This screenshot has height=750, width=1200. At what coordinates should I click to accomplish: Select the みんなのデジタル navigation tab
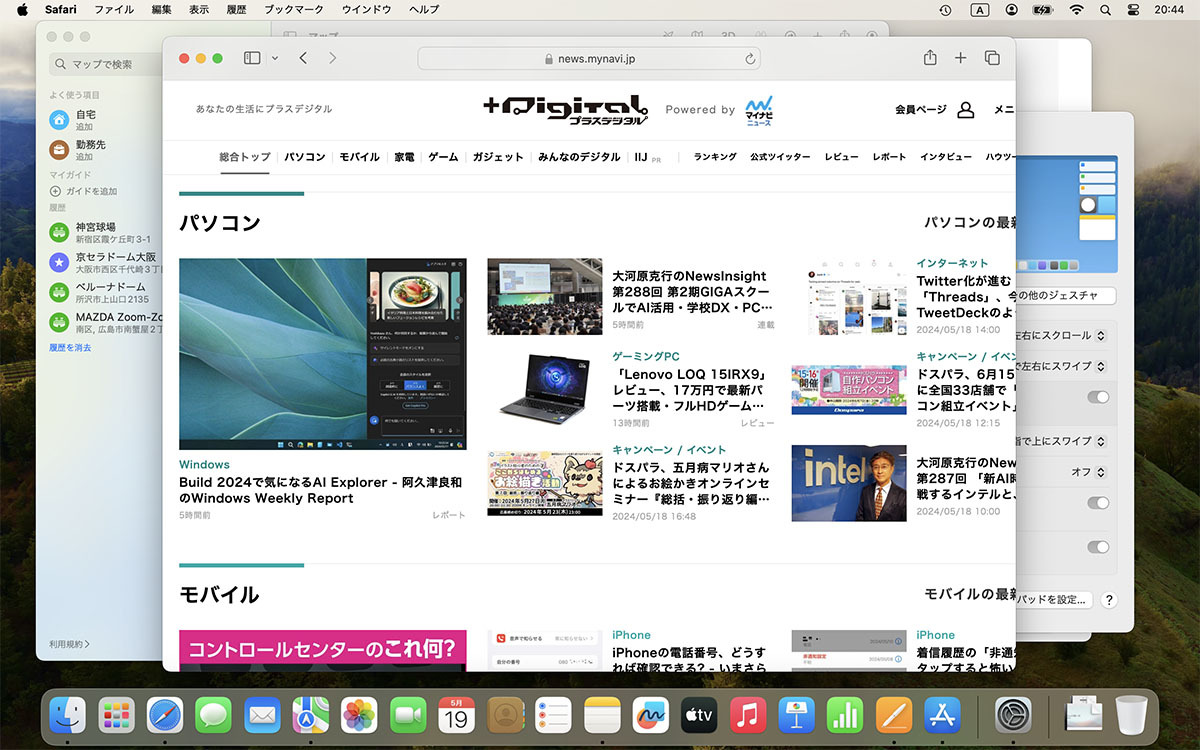click(x=579, y=157)
